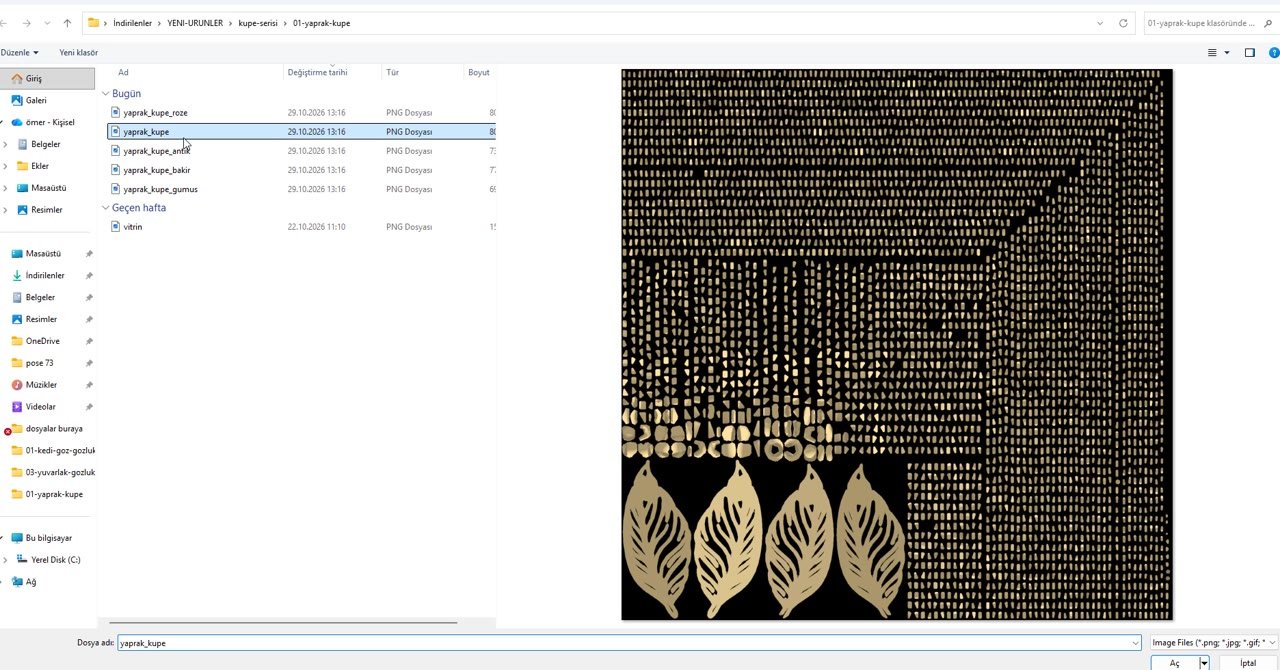The image size is (1280, 670).
Task: Toggle the preview pane
Action: [1250, 52]
